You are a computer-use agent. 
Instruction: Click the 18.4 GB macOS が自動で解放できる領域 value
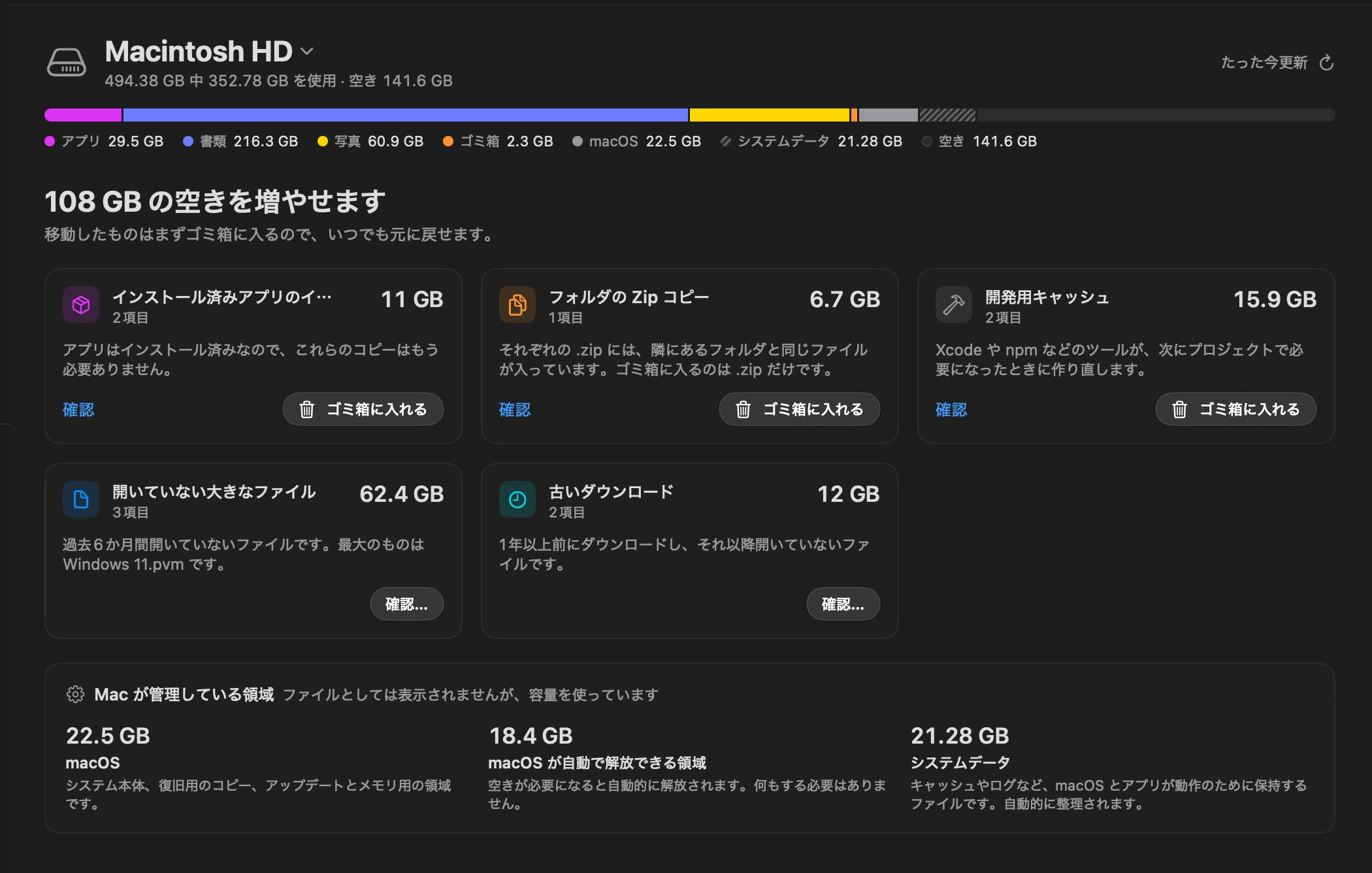click(531, 736)
